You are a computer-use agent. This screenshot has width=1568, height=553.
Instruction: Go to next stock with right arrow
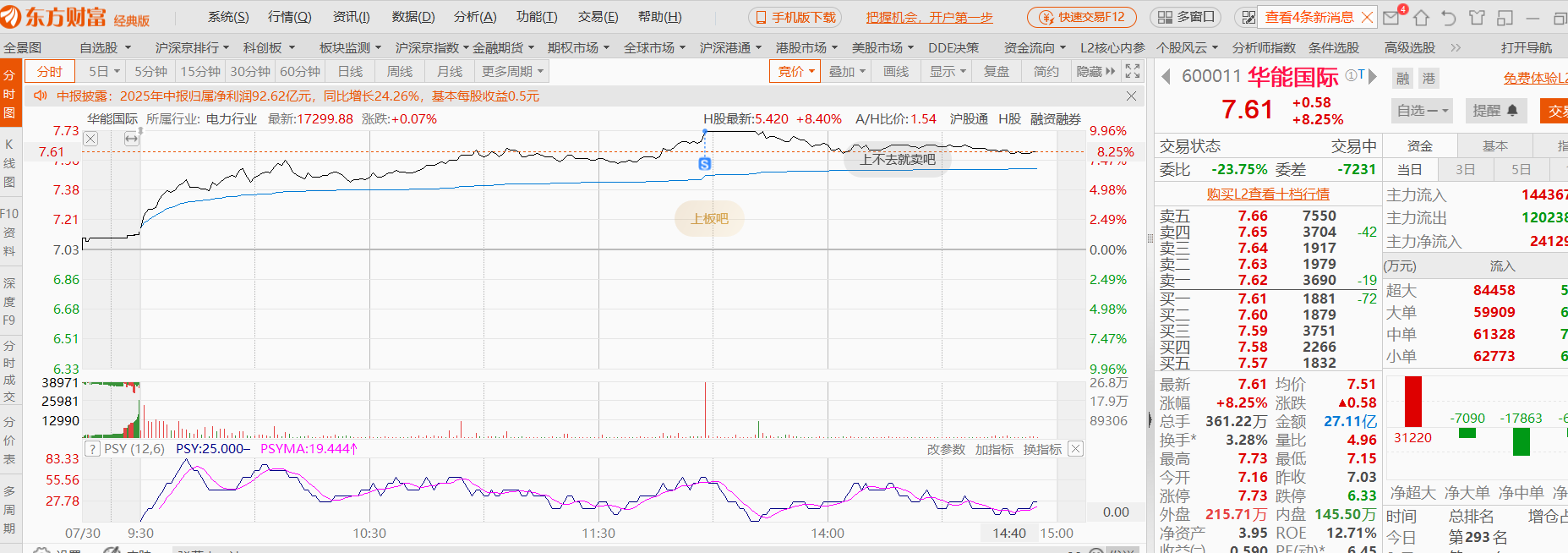click(1373, 77)
